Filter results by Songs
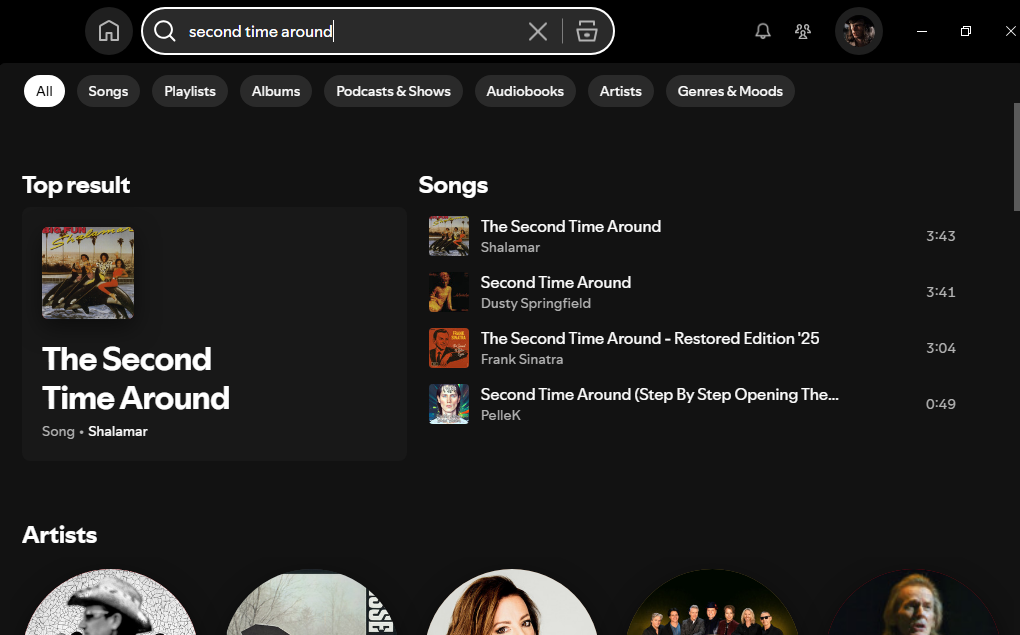 (108, 91)
